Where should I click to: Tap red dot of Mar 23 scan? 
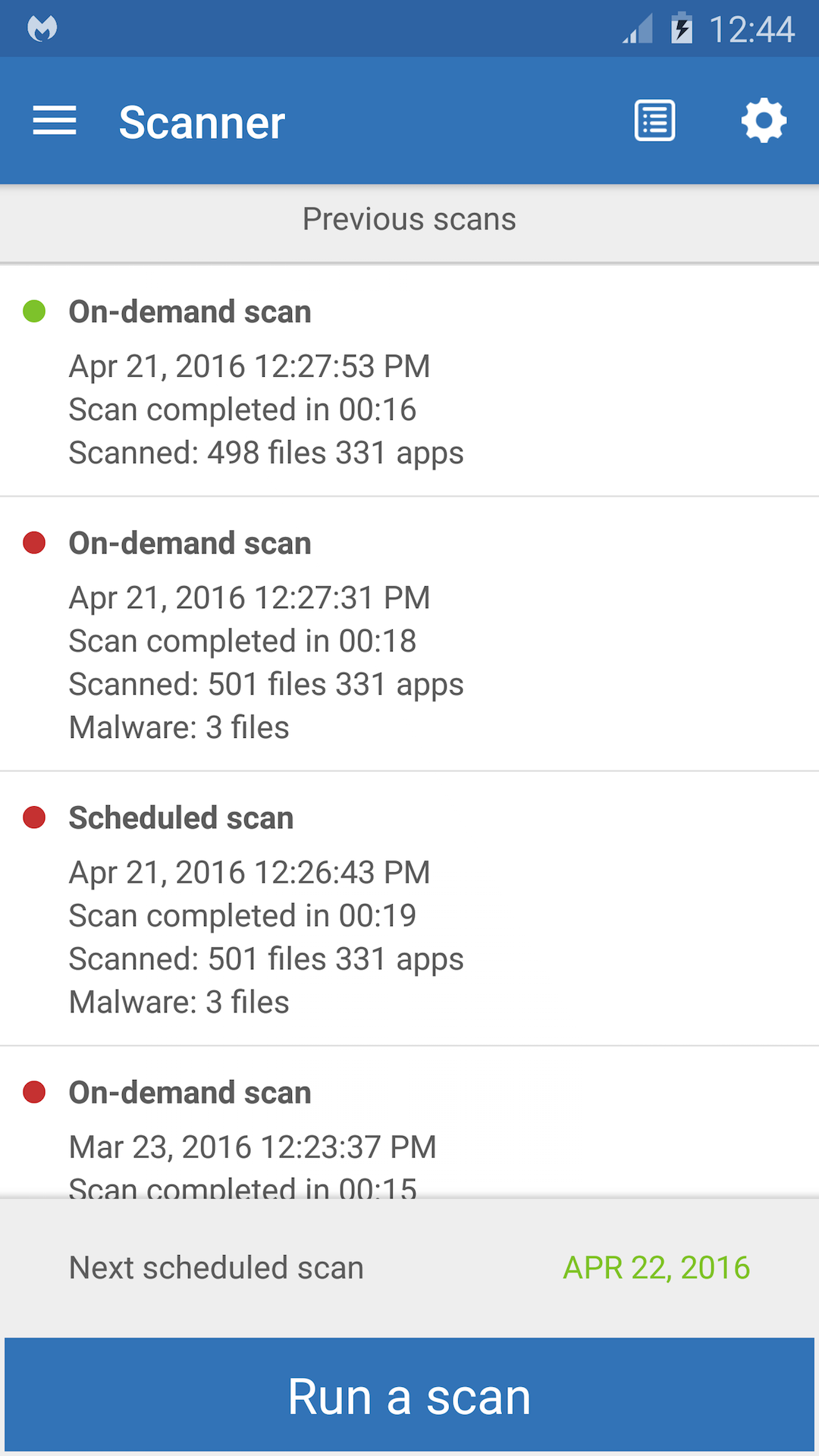[34, 1092]
